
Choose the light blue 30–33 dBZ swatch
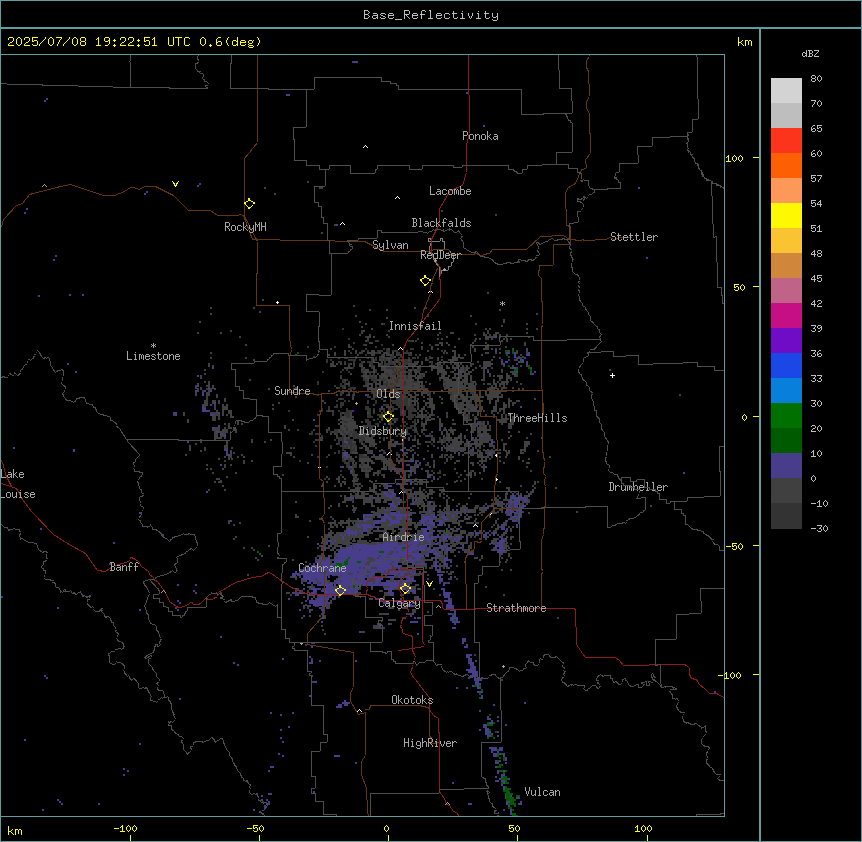pyautogui.click(x=786, y=391)
